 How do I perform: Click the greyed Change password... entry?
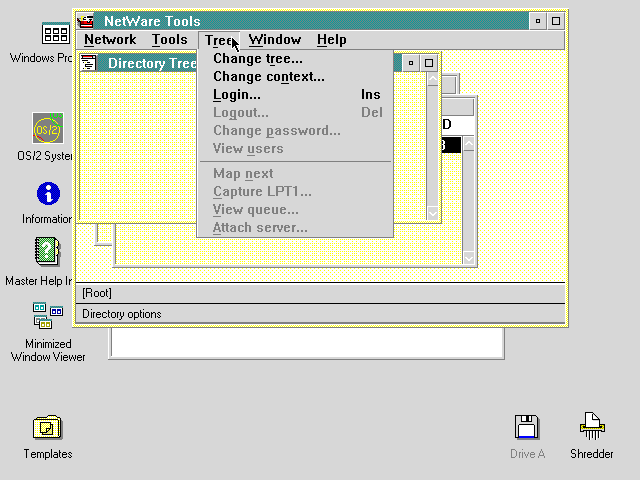295,131
